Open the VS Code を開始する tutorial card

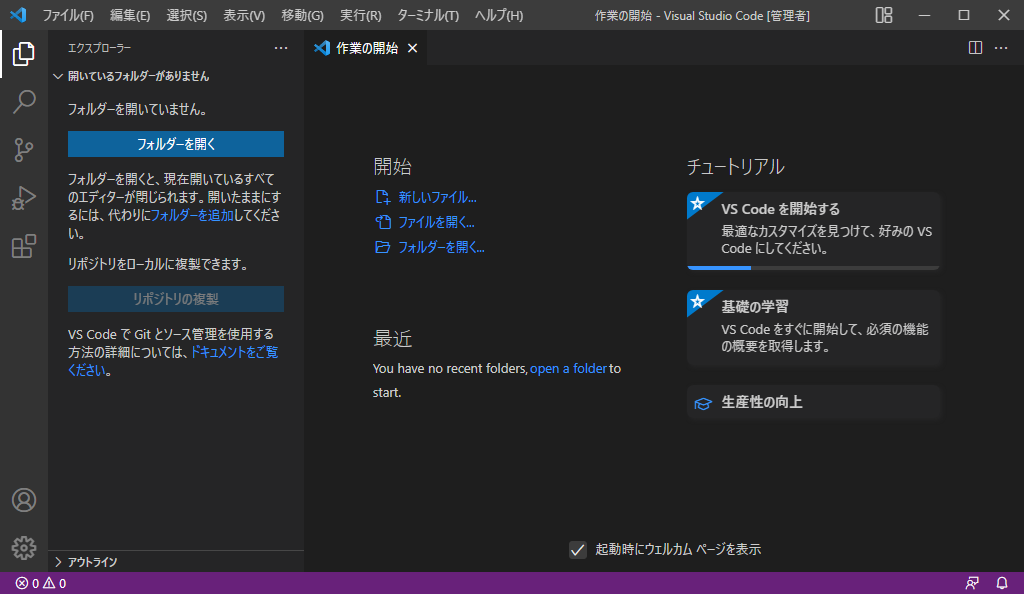pyautogui.click(x=813, y=230)
